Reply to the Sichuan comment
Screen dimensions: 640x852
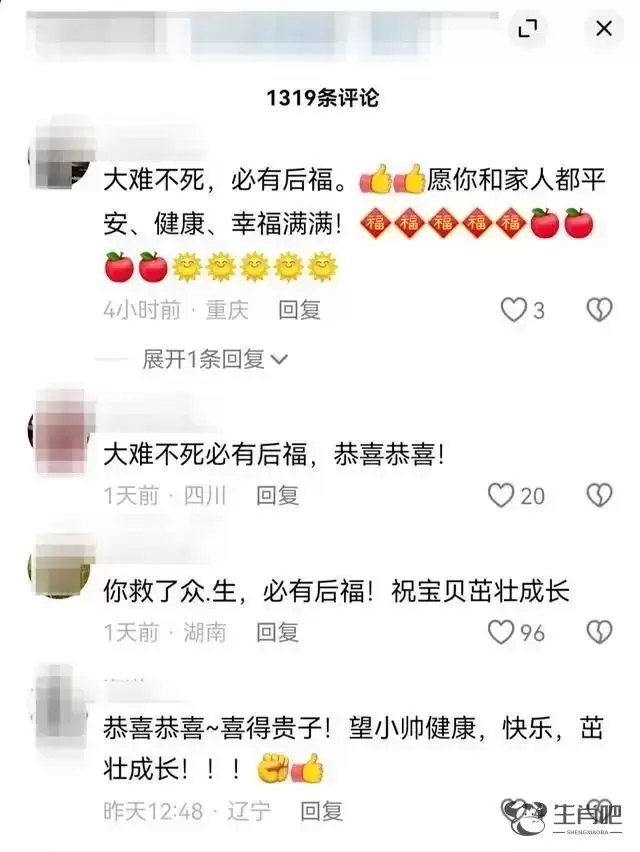(278, 496)
